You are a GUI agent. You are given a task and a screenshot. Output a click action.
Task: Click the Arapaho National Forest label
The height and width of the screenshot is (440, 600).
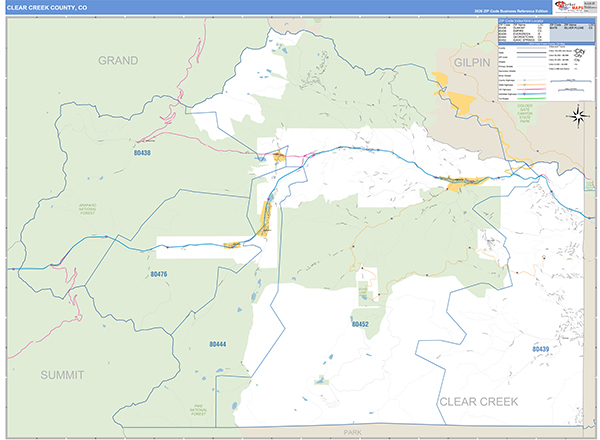click(88, 209)
